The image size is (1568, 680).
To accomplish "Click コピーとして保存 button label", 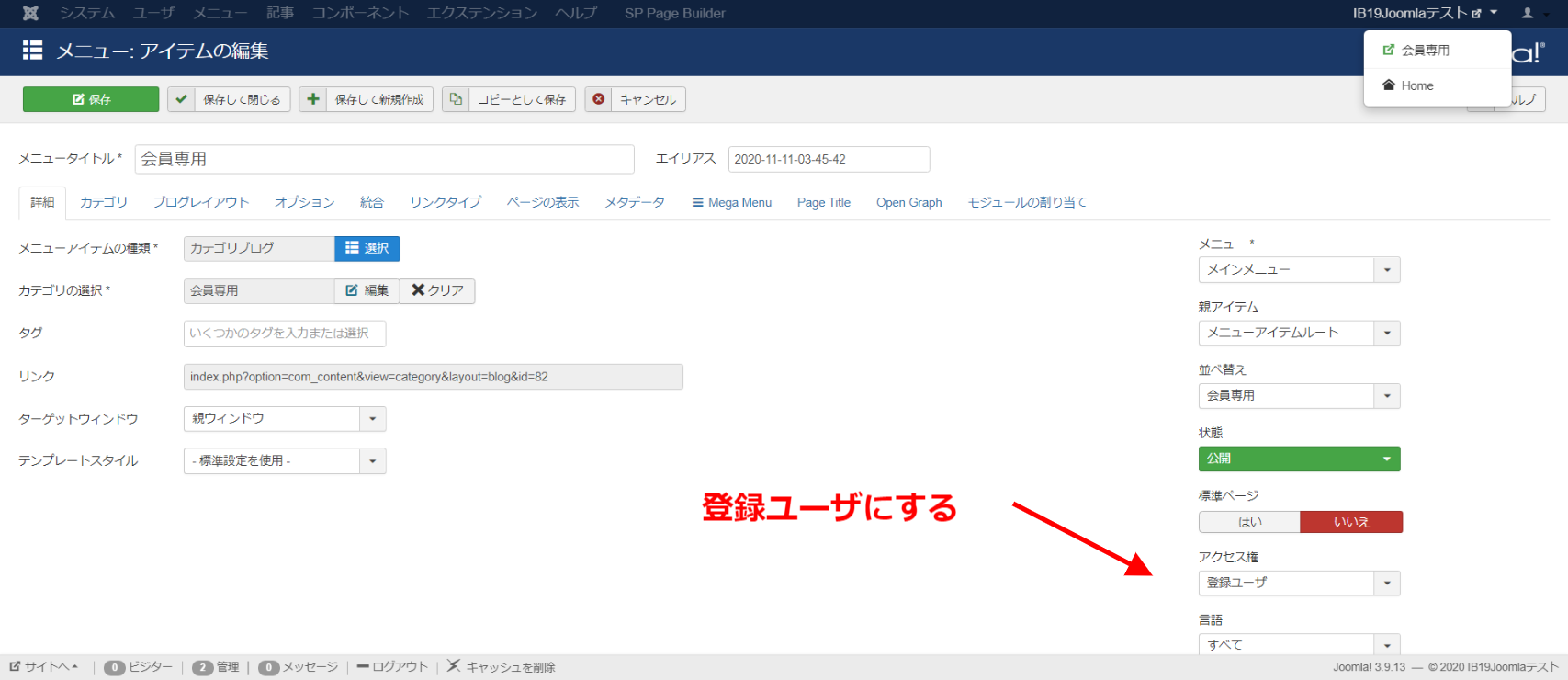I will click(x=522, y=99).
